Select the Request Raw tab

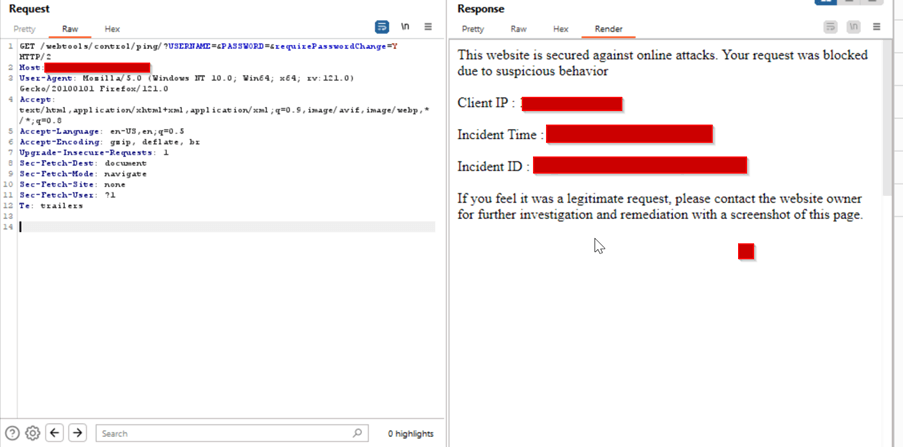coord(70,29)
